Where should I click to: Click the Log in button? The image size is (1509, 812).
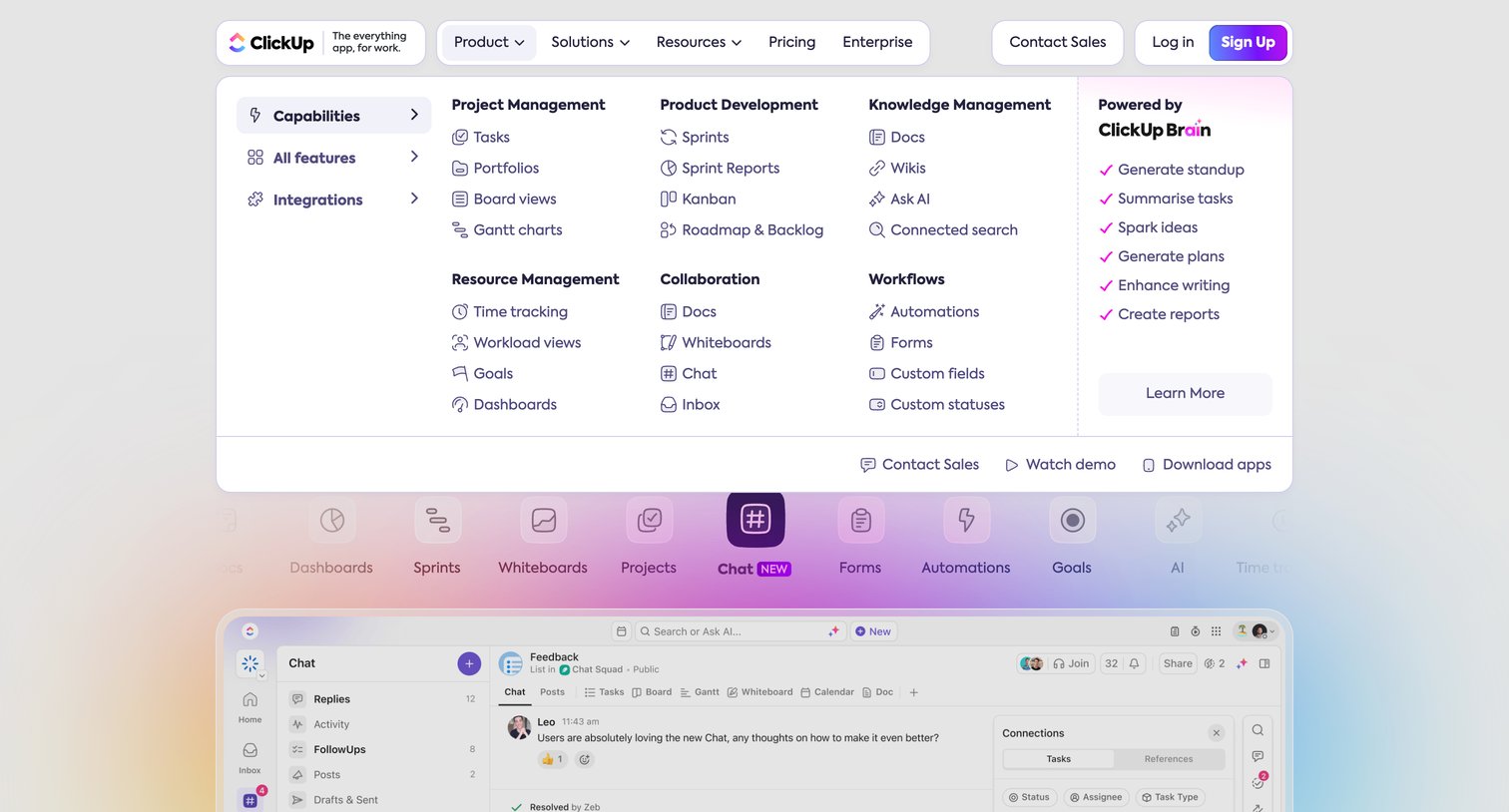point(1173,43)
